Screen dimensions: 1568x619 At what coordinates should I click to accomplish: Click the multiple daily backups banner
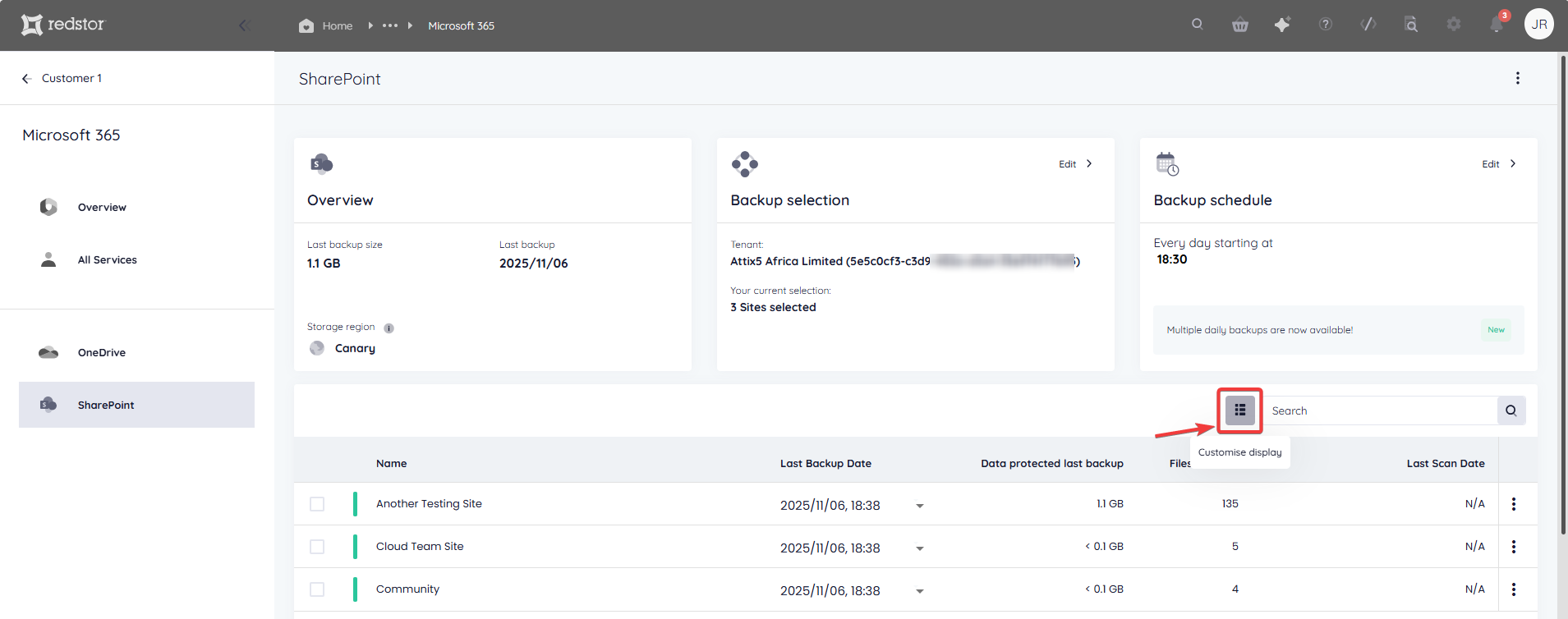point(1339,330)
